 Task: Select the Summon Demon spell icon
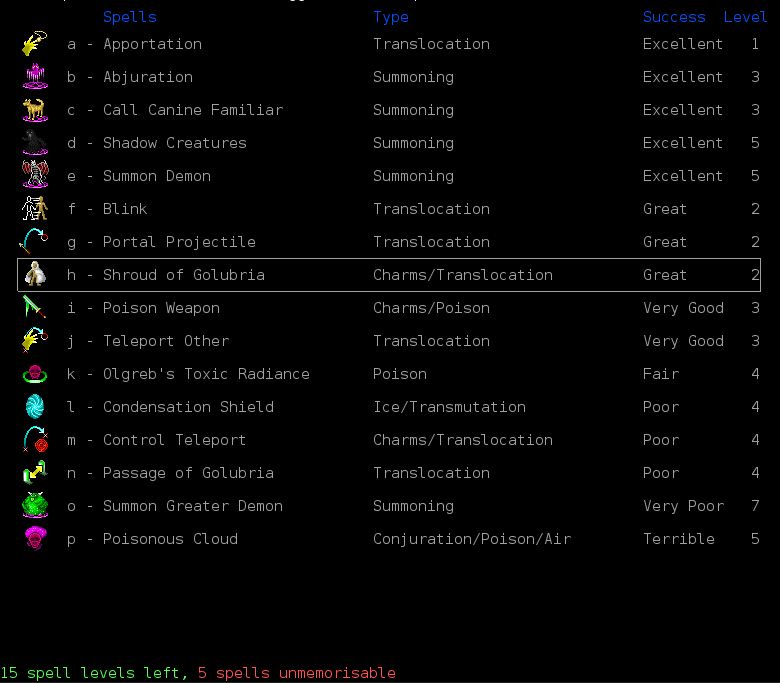[35, 176]
